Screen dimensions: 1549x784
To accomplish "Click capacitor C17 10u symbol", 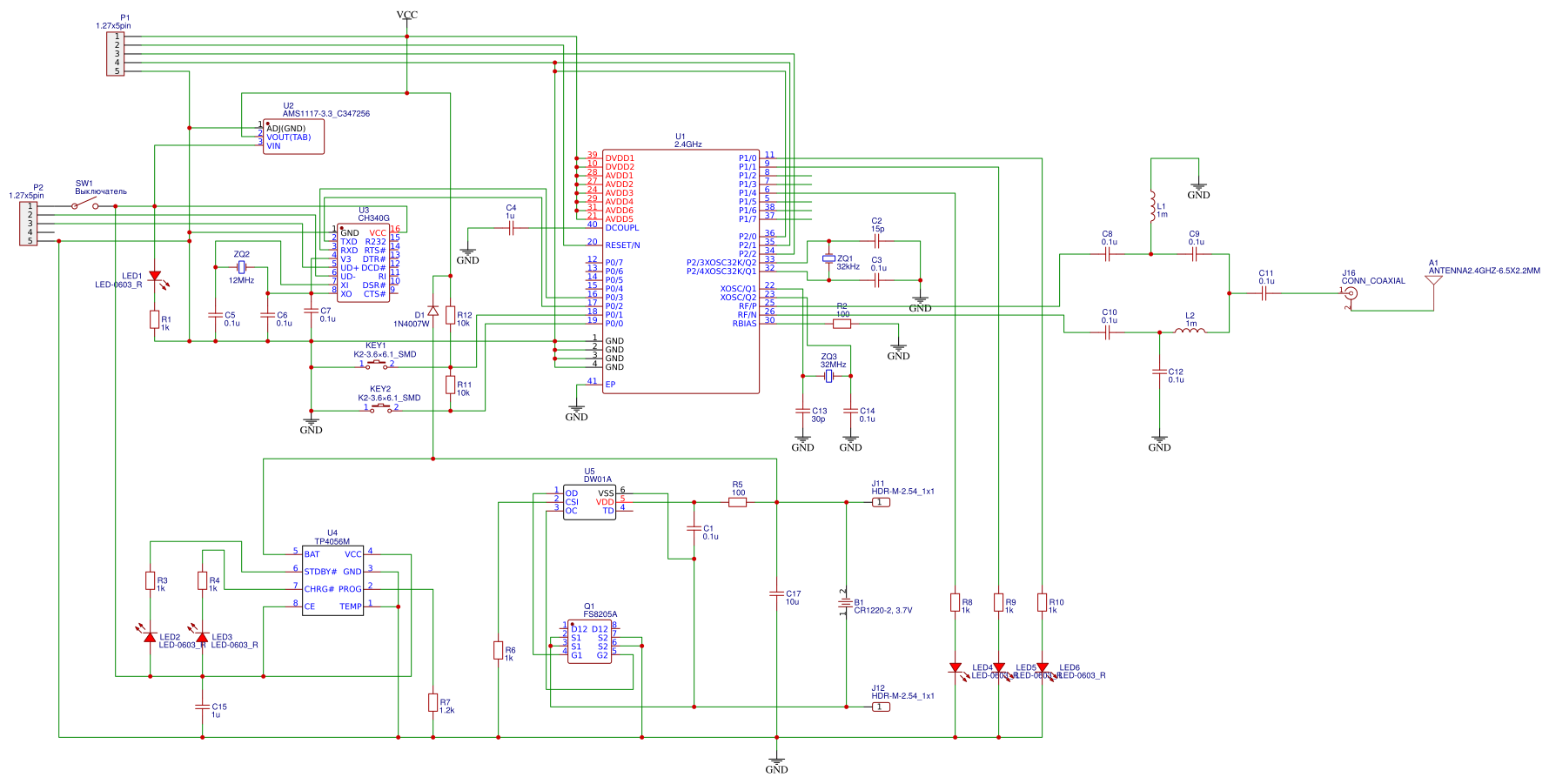I will pyautogui.click(x=776, y=593).
